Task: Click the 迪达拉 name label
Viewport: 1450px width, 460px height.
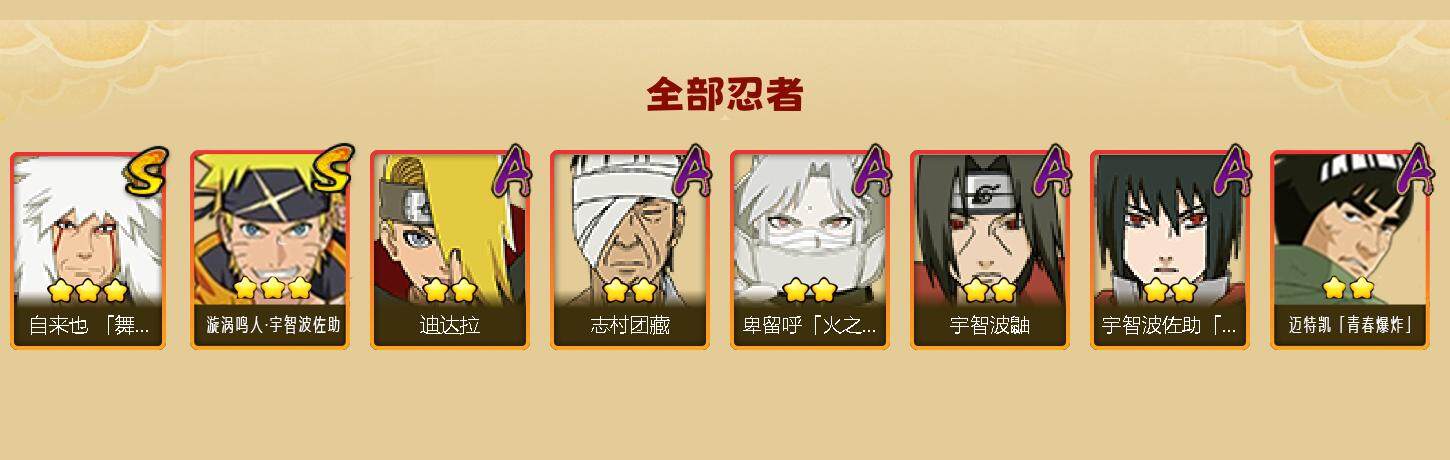Action: [x=450, y=326]
